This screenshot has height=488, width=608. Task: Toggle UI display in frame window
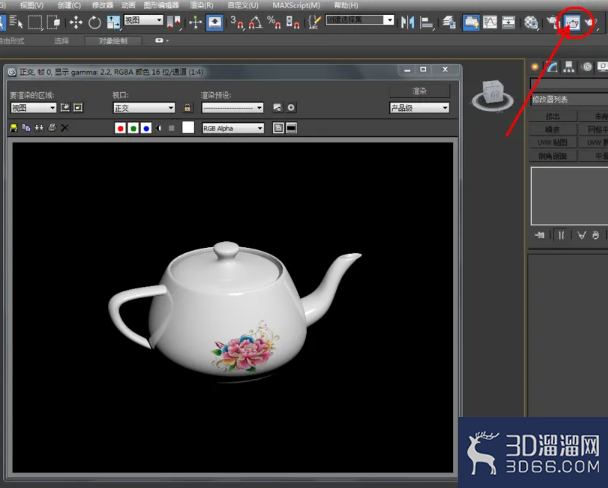coord(291,128)
